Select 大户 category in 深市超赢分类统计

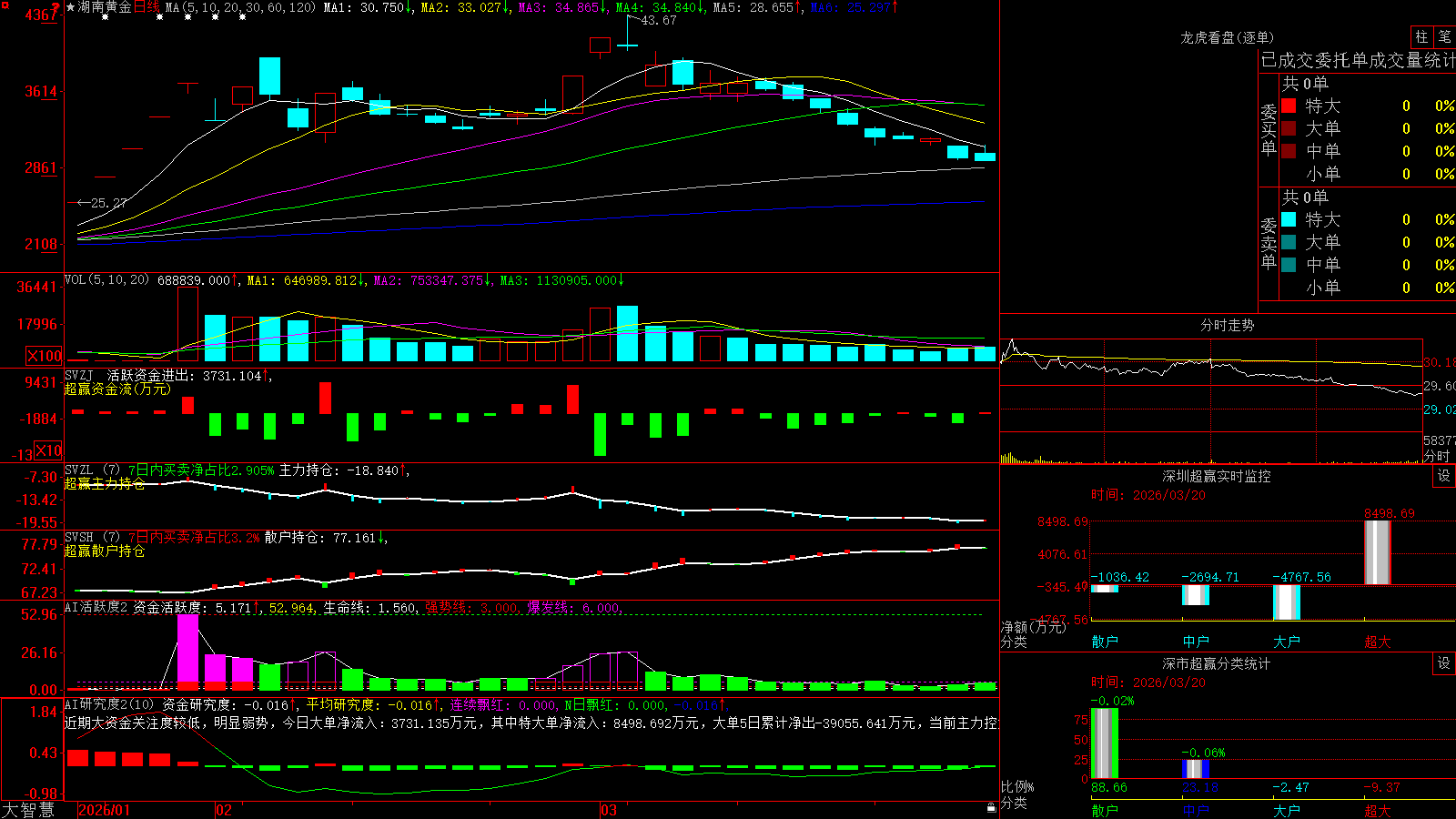(1287, 810)
